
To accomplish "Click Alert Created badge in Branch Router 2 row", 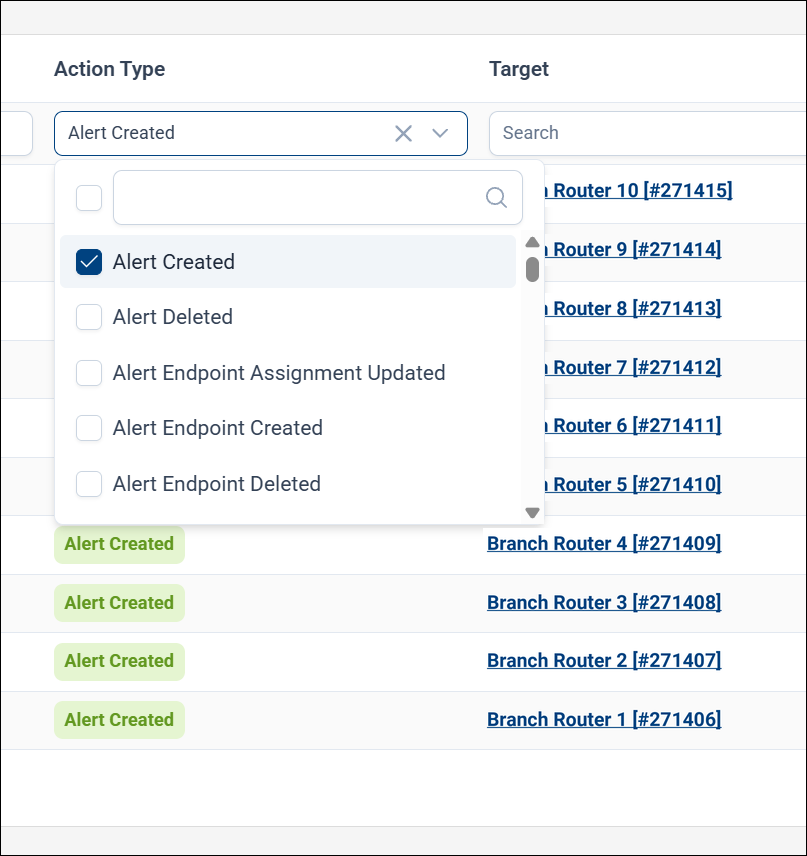I will [119, 661].
